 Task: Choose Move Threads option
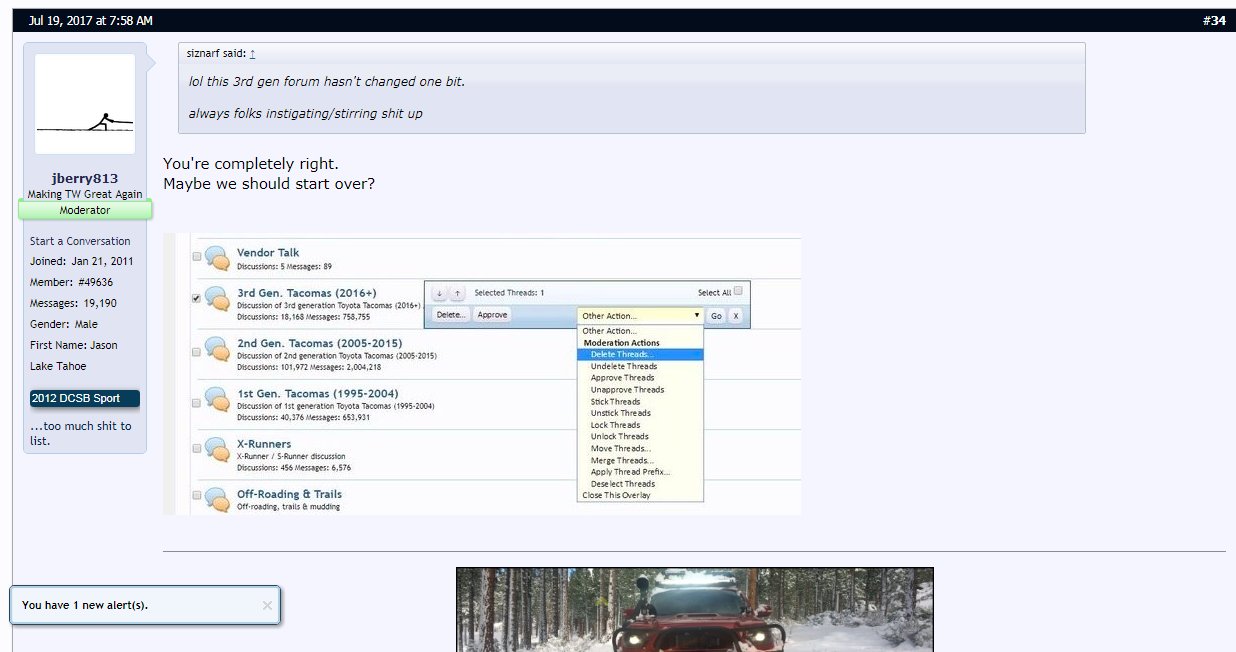620,449
